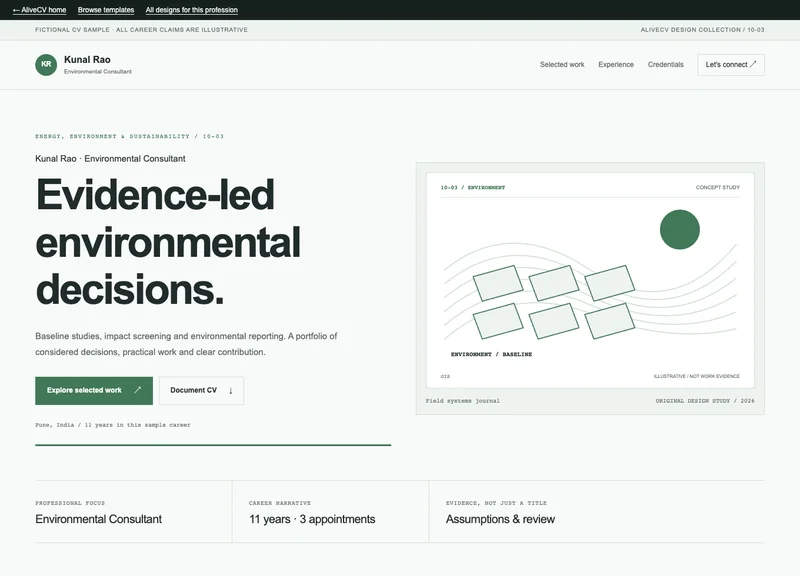The image size is (800, 576).
Task: Click 'Evidence-led environmental decisions.' headline
Action: pyautogui.click(x=168, y=242)
